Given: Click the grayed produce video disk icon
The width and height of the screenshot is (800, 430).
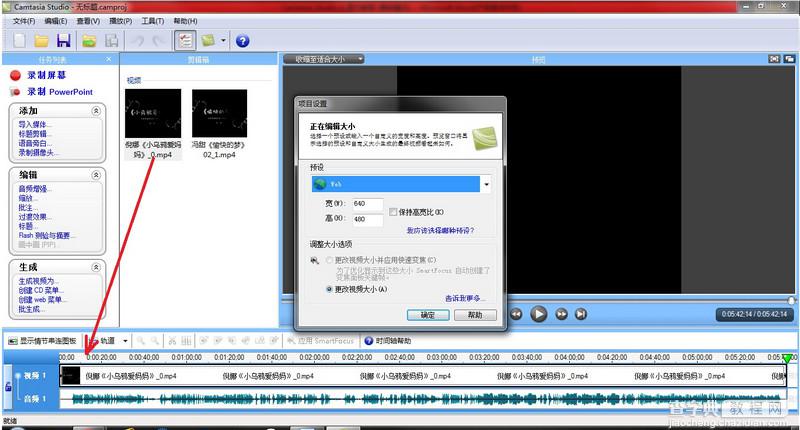Looking at the screenshot, I should [111, 41].
